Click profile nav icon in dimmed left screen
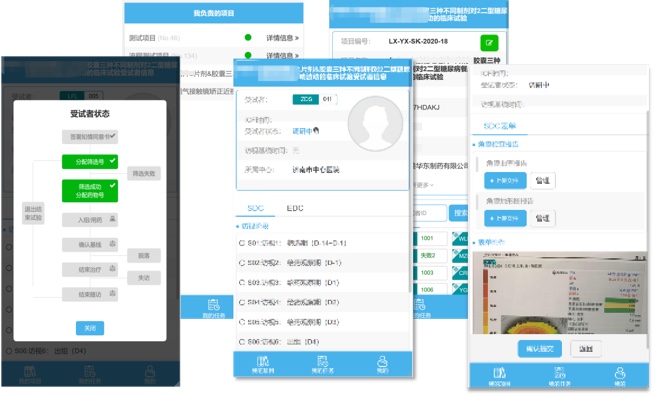The height and width of the screenshot is (397, 655). [x=150, y=374]
